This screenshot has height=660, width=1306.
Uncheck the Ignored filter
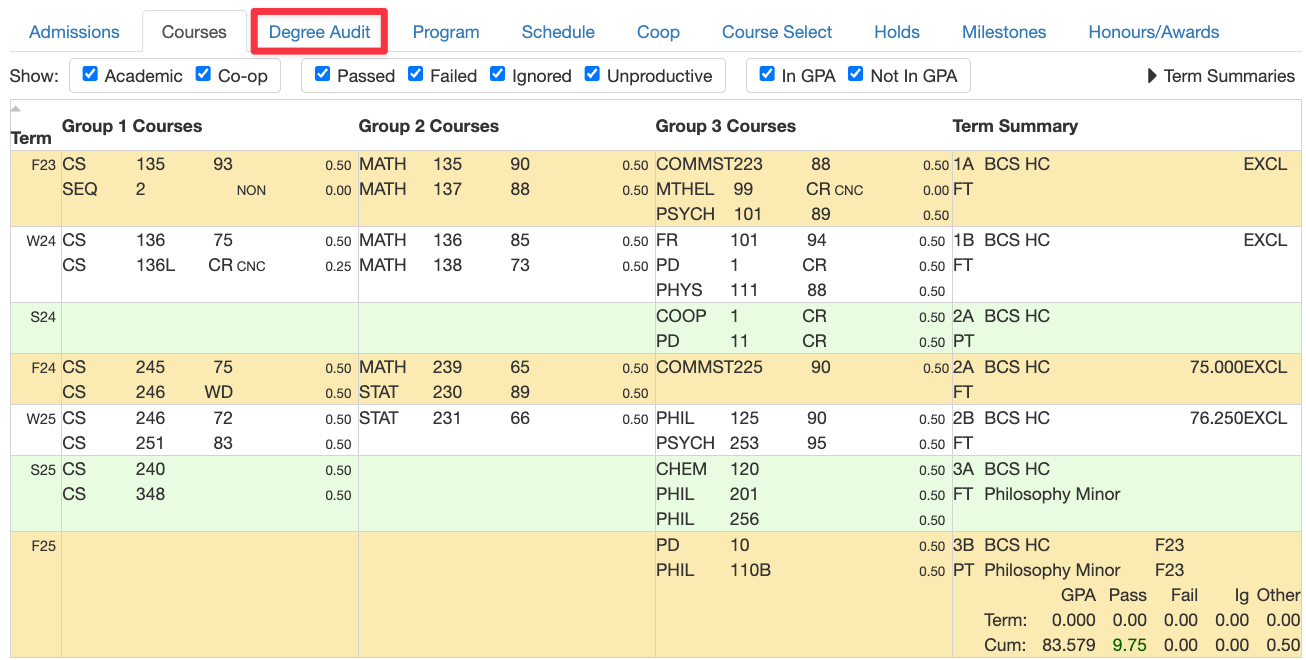click(x=497, y=75)
